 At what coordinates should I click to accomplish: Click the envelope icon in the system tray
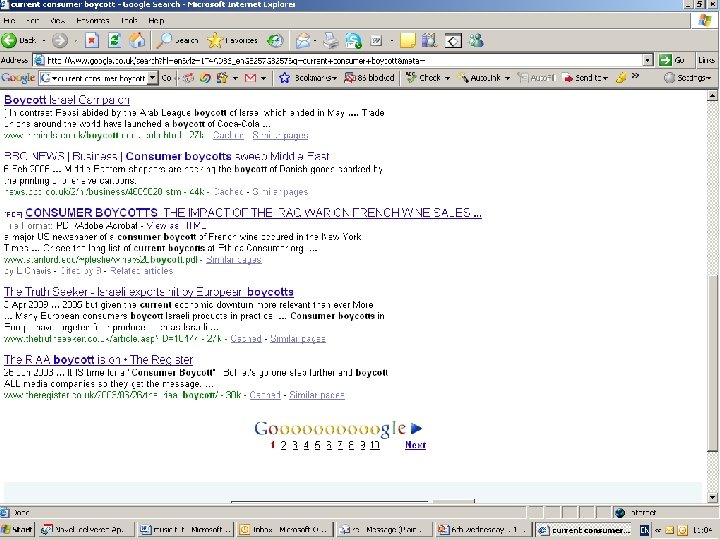[670, 530]
